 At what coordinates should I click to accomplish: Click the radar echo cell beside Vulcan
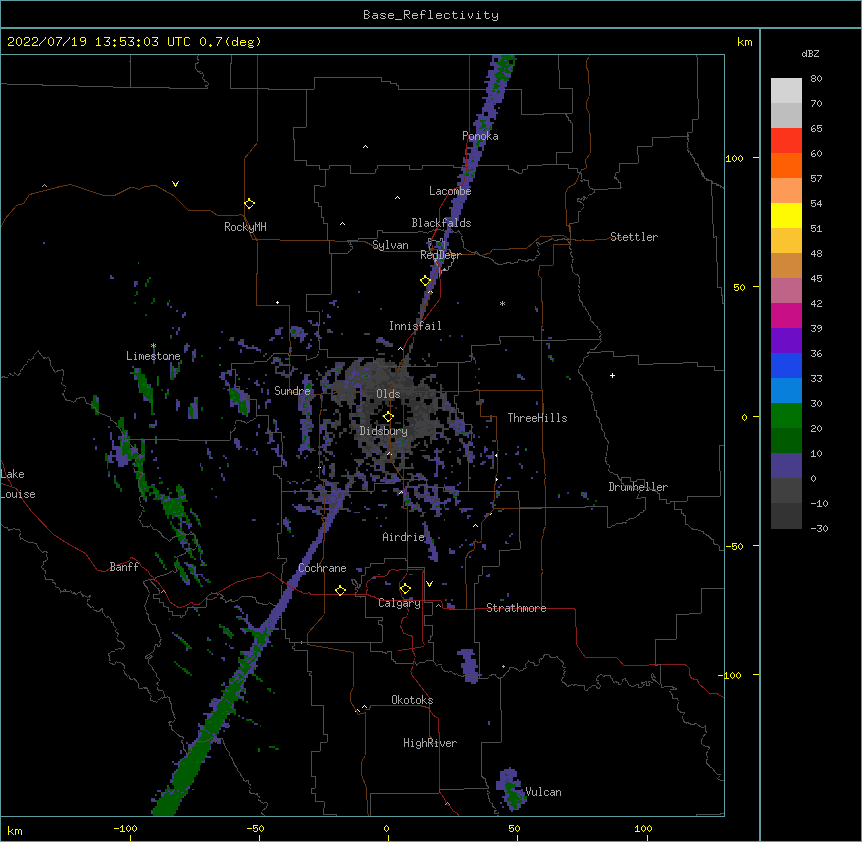click(511, 789)
